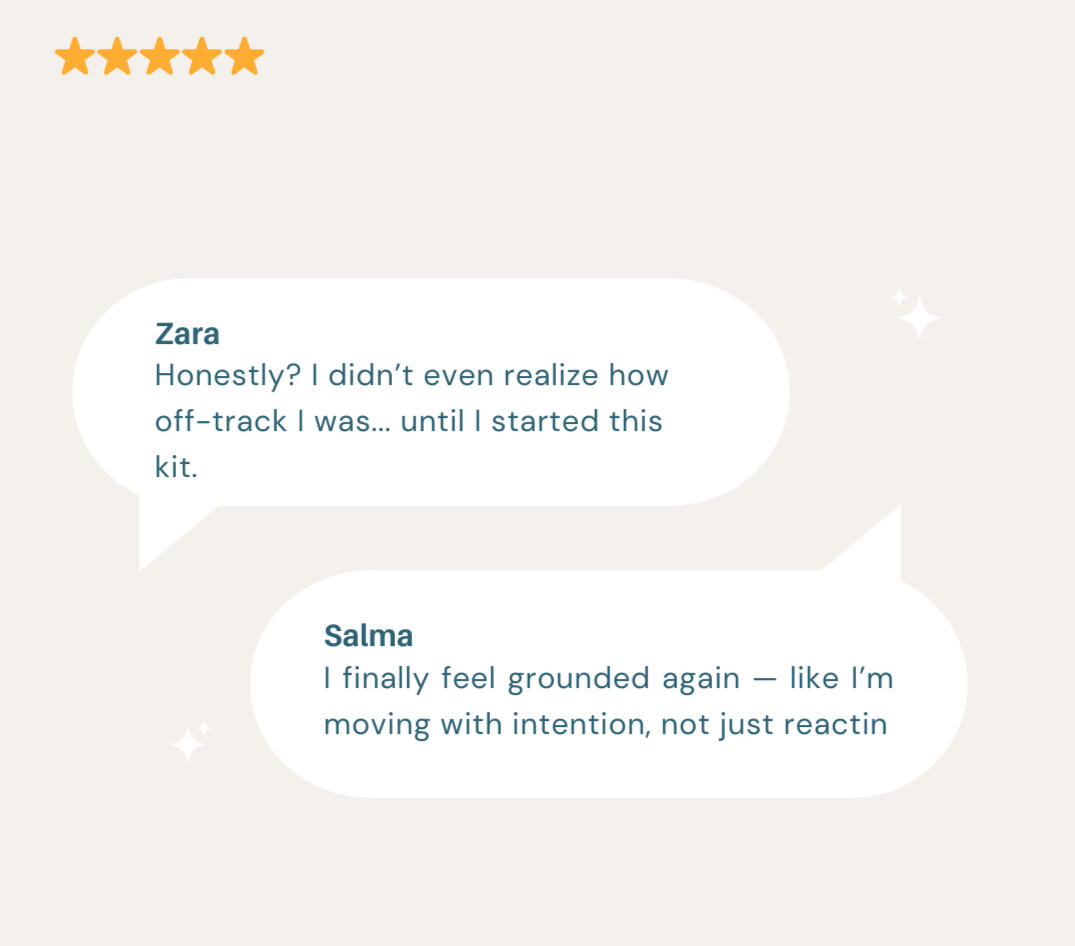This screenshot has height=946, width=1075.
Task: Click the large sparkle icon at bottom left
Action: (x=187, y=745)
